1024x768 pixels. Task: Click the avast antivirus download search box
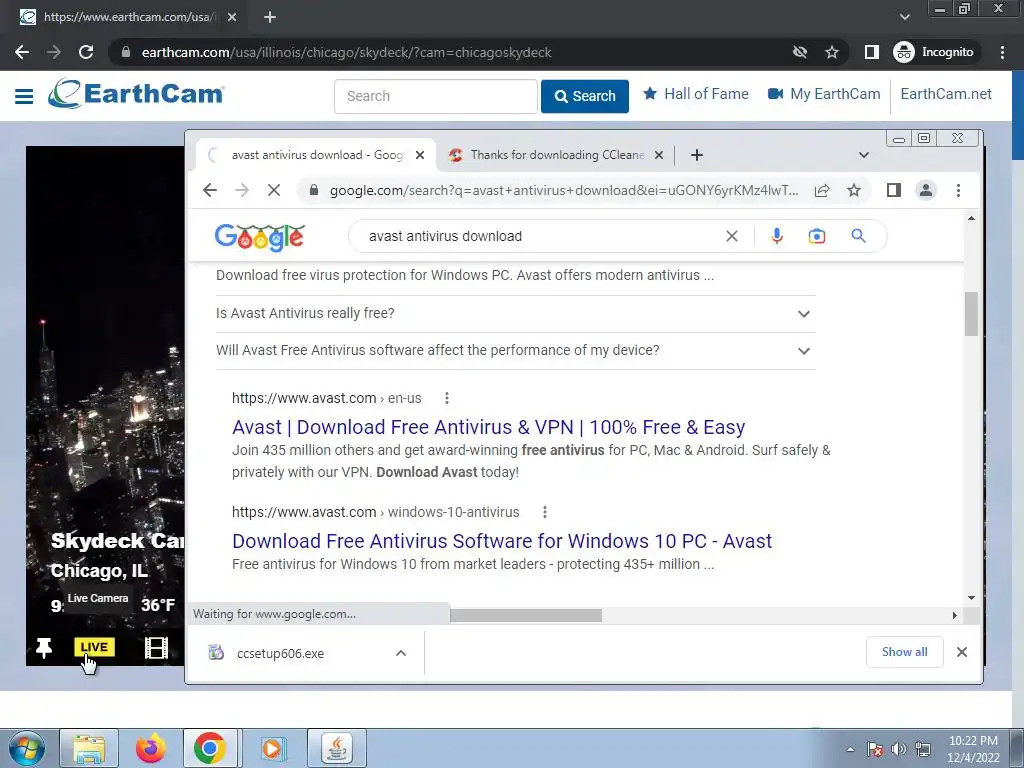point(542,236)
